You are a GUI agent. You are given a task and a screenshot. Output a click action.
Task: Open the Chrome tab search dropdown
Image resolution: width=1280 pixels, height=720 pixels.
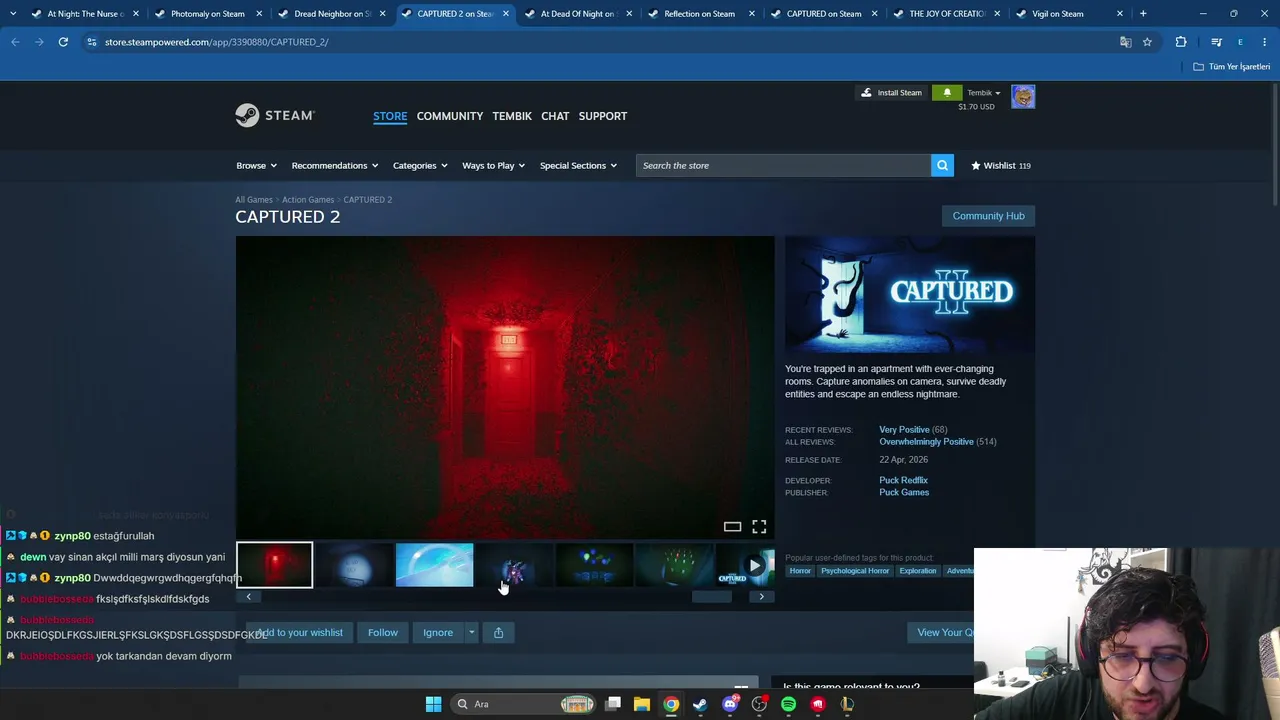[13, 14]
